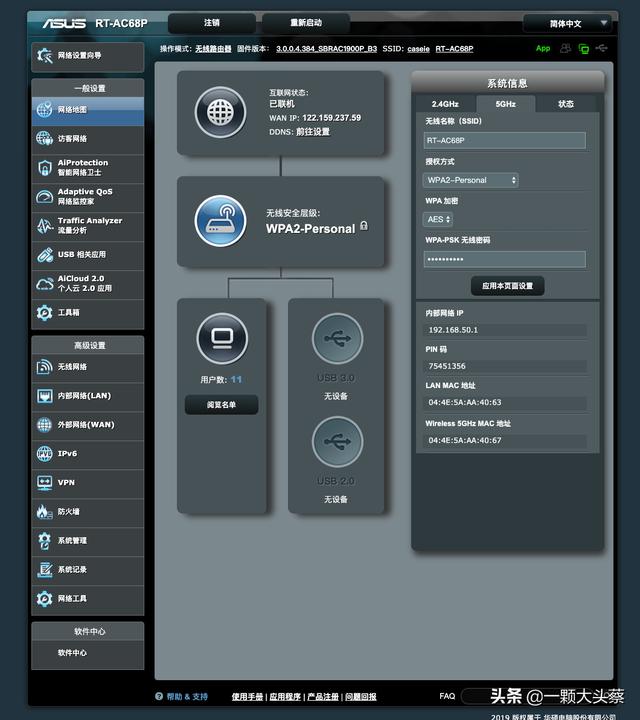The height and width of the screenshot is (720, 640).
Task: Click the 用户数 count 11
Action: click(x=236, y=380)
